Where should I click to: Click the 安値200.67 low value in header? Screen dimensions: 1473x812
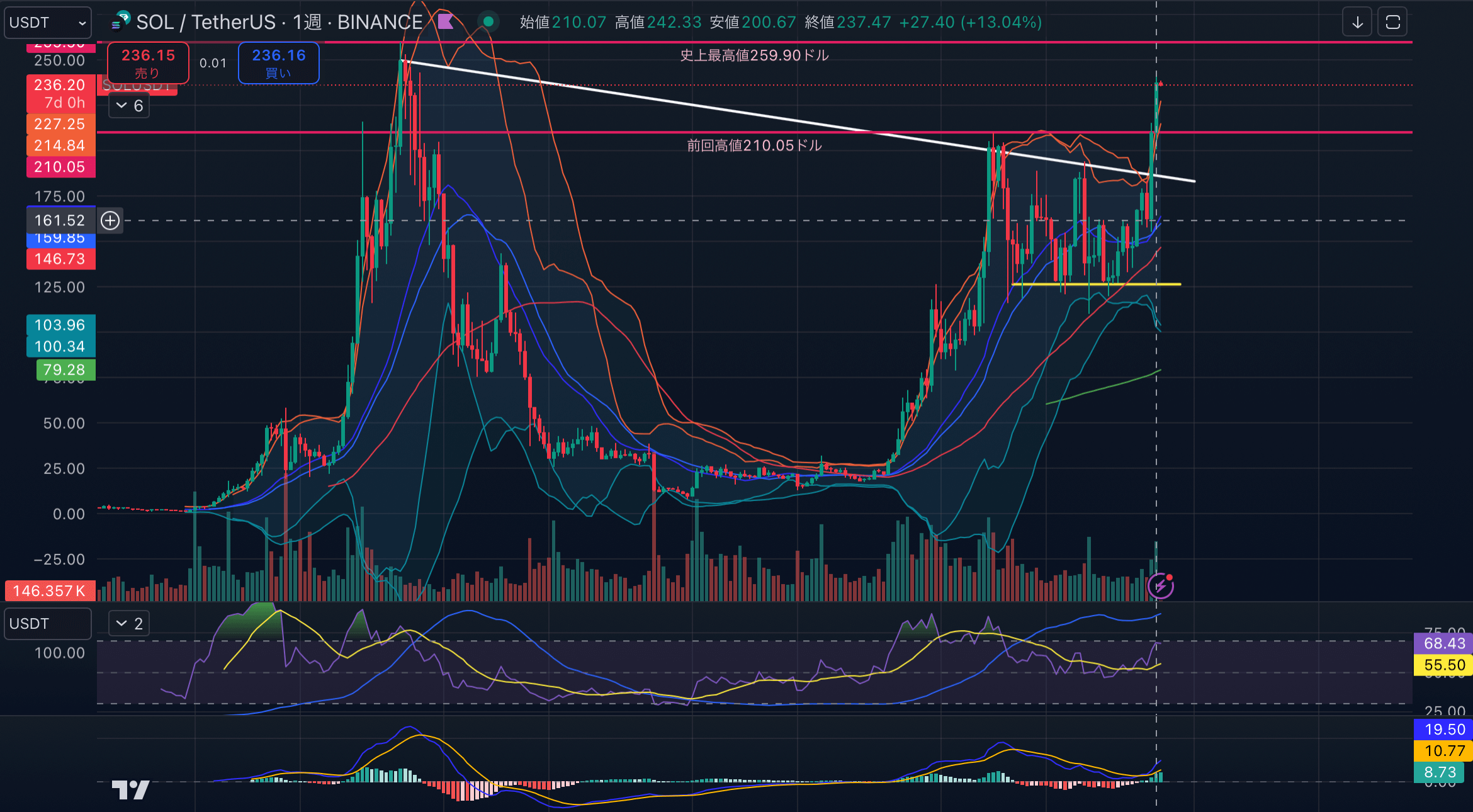tap(753, 23)
